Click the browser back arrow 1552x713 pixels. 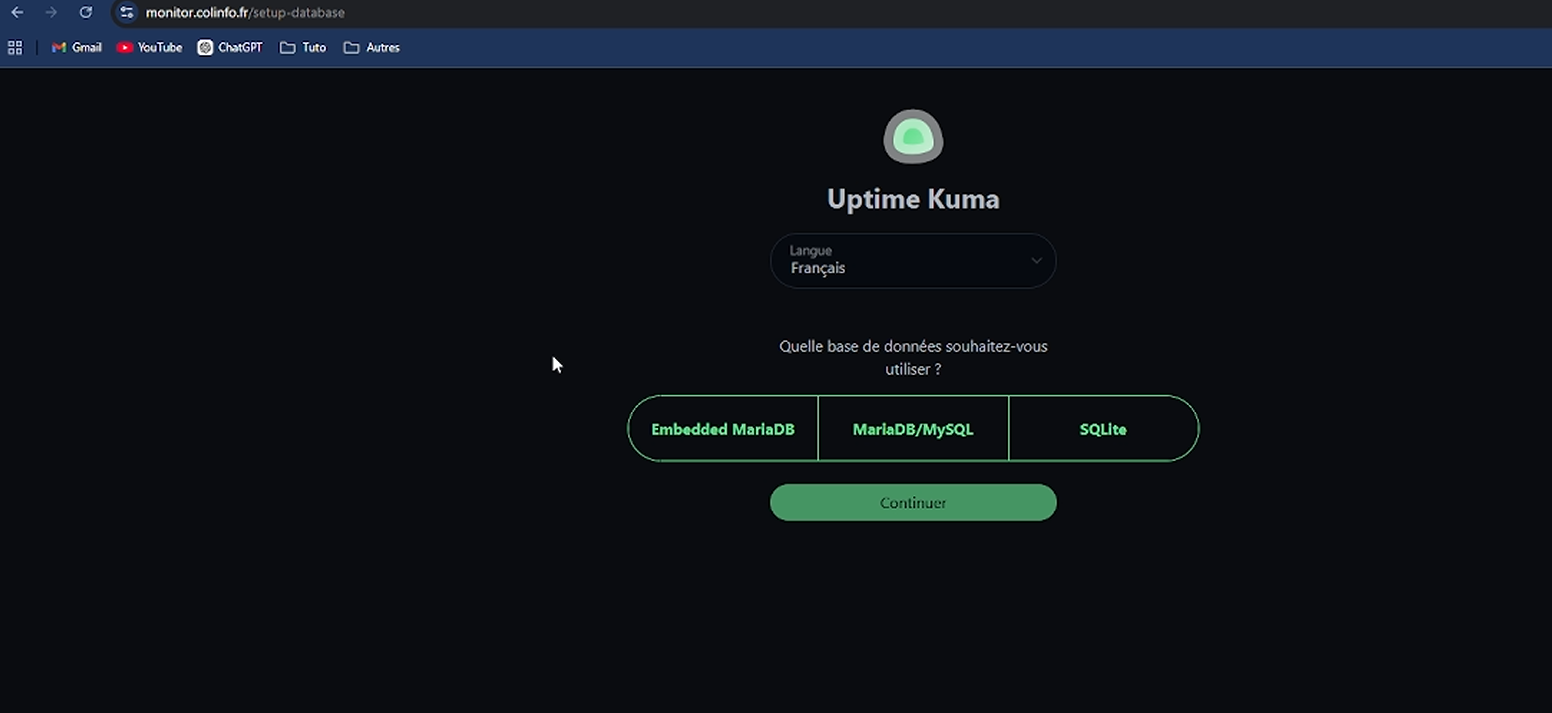tap(17, 13)
